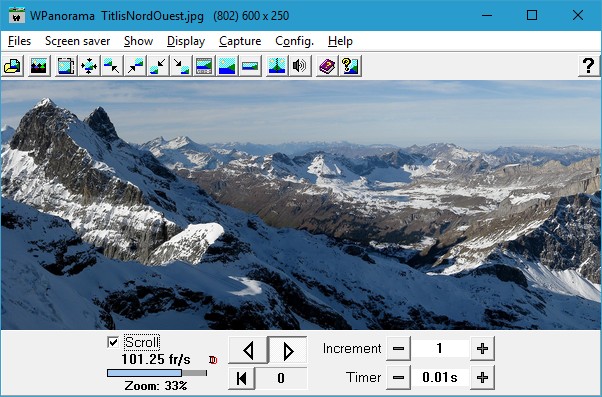Viewport: 602px width, 397px height.
Task: Click the small red icon beside frame rate
Action: (x=213, y=360)
